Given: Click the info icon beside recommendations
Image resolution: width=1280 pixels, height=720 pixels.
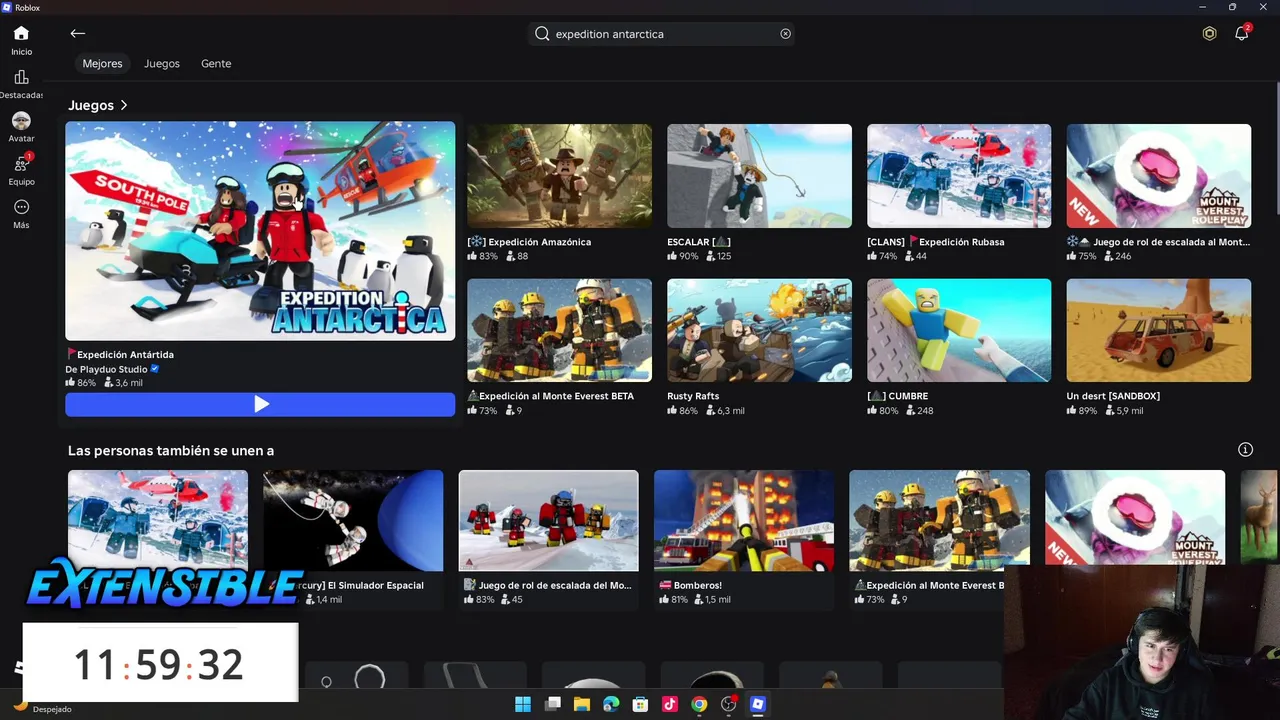Looking at the screenshot, I should (x=1245, y=450).
